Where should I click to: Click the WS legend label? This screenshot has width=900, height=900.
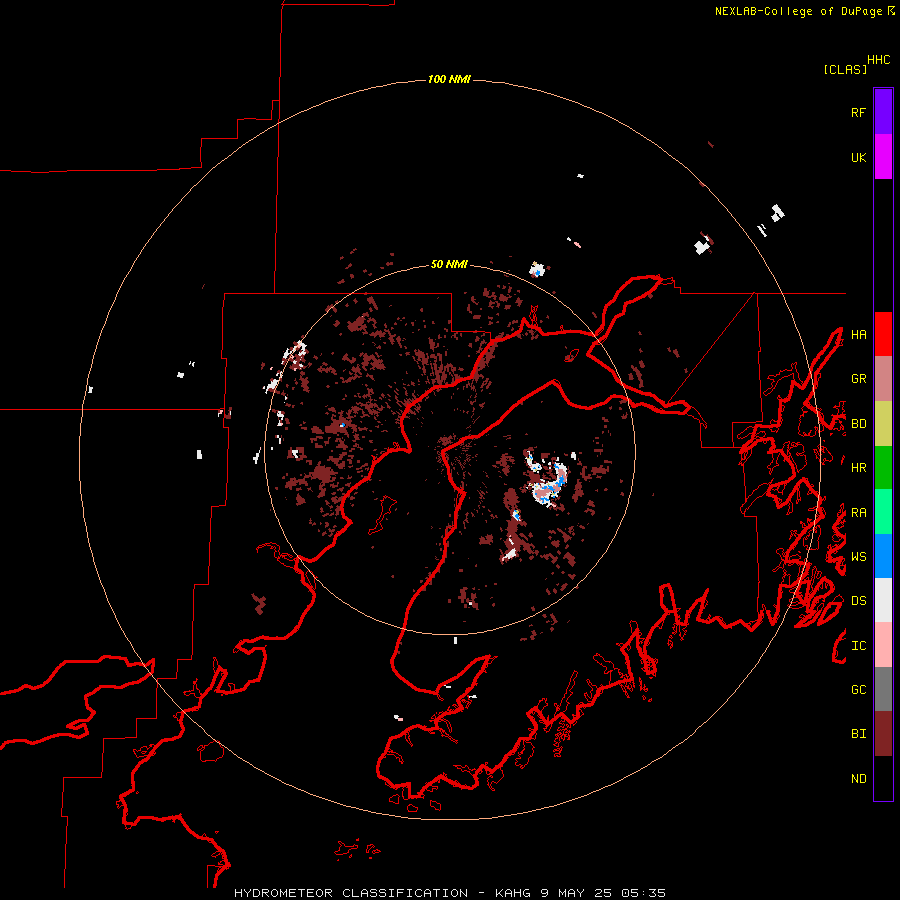(858, 556)
